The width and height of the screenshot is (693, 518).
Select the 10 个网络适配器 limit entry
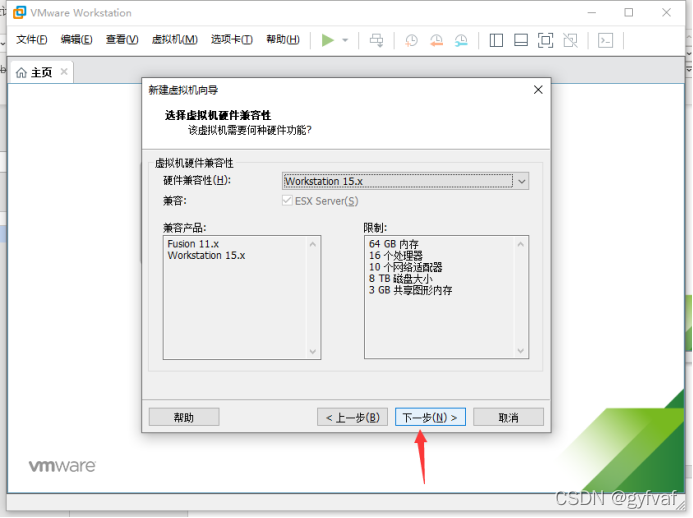(x=405, y=267)
